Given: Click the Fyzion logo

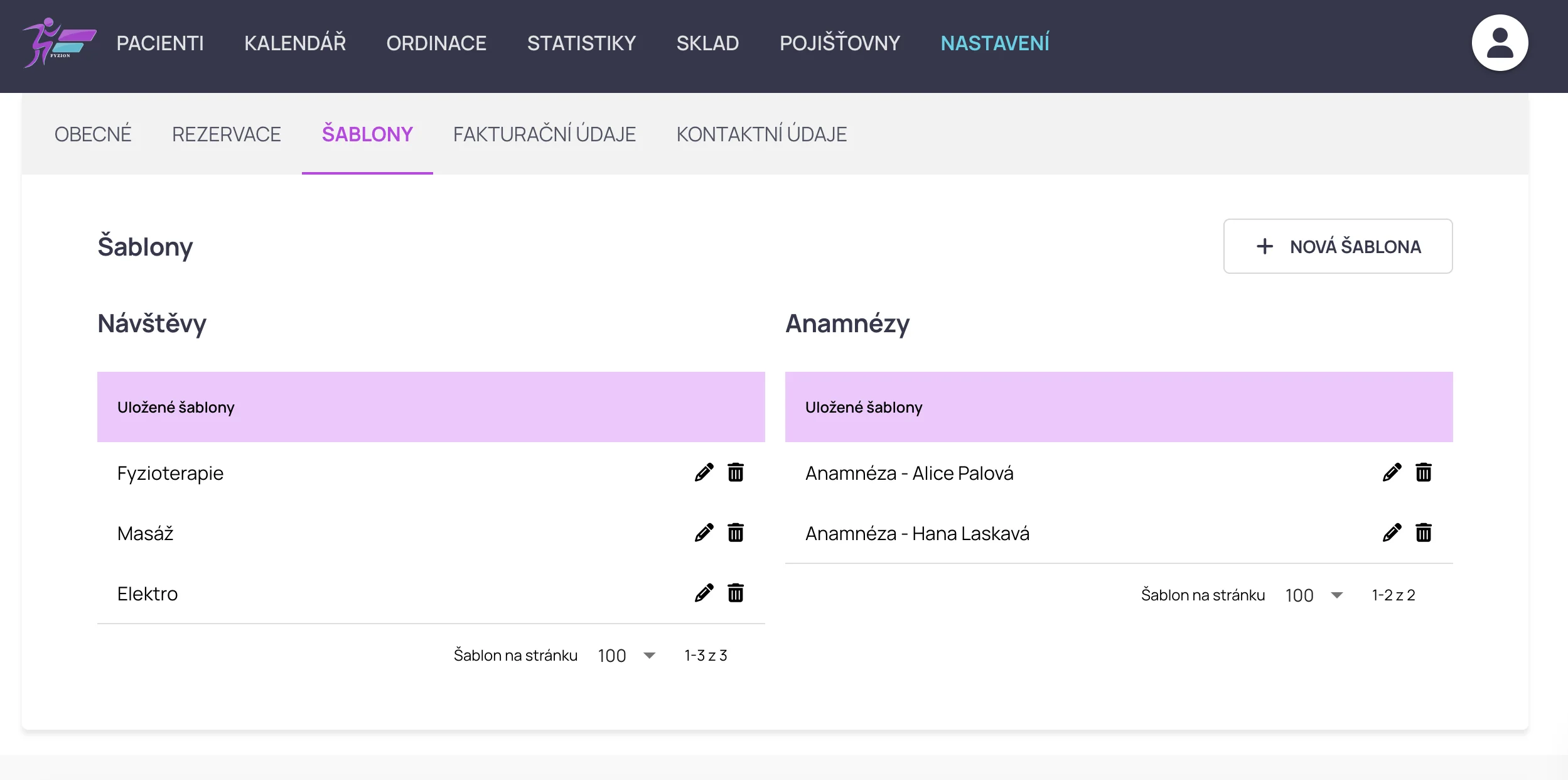Looking at the screenshot, I should point(59,43).
